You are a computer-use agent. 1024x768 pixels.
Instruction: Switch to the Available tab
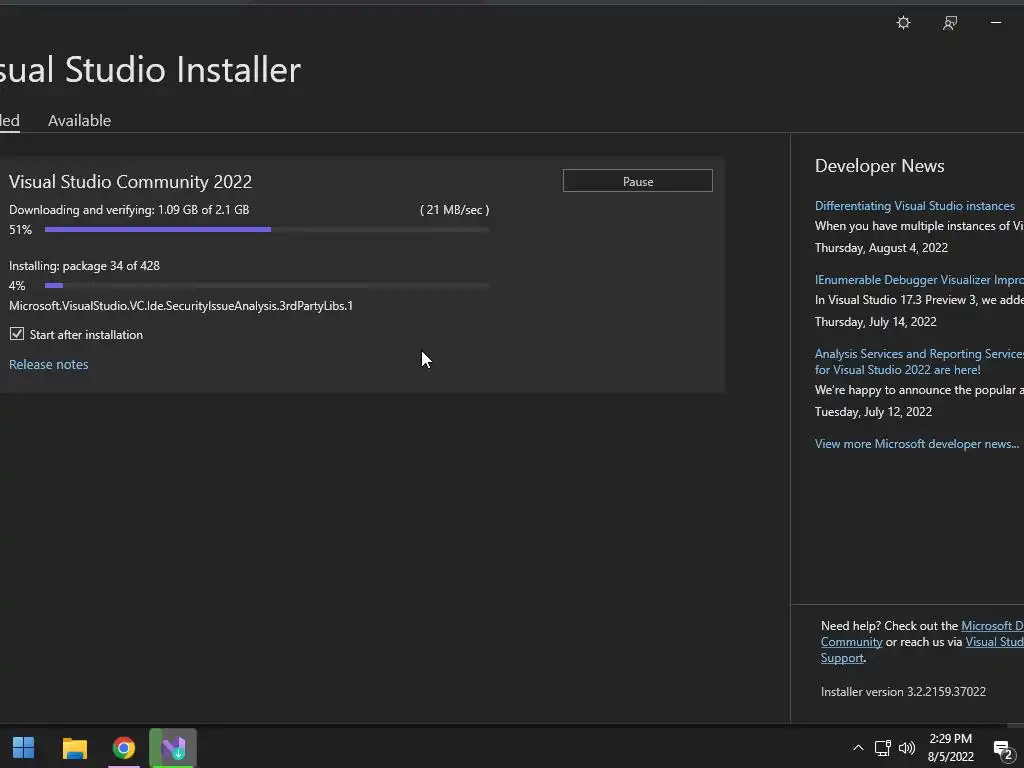80,120
